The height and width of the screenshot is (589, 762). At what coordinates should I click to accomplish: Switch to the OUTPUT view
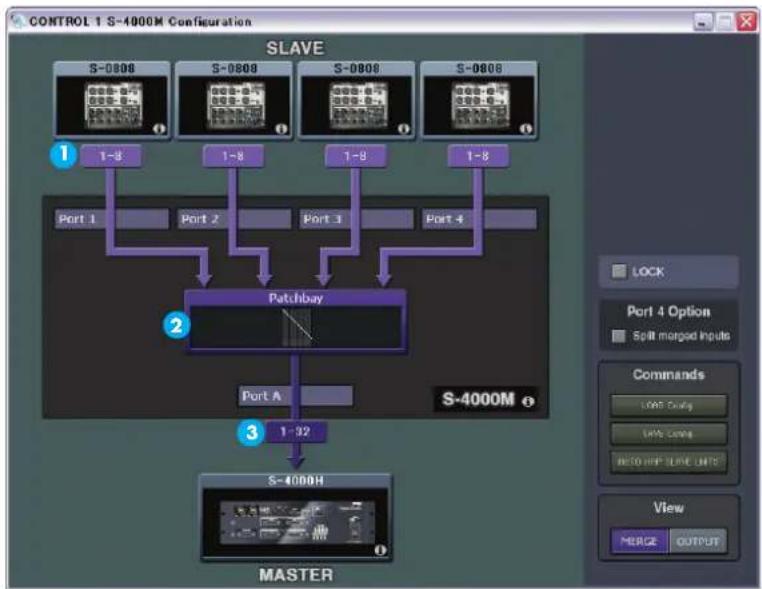pyautogui.click(x=698, y=541)
